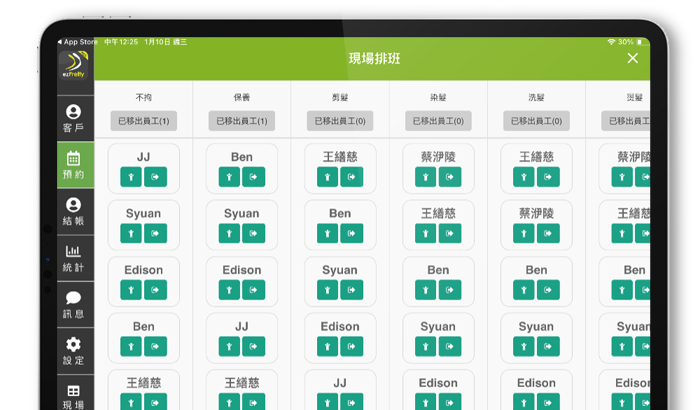Remove Syuan from 剪髮 column via exit icon

click(352, 290)
